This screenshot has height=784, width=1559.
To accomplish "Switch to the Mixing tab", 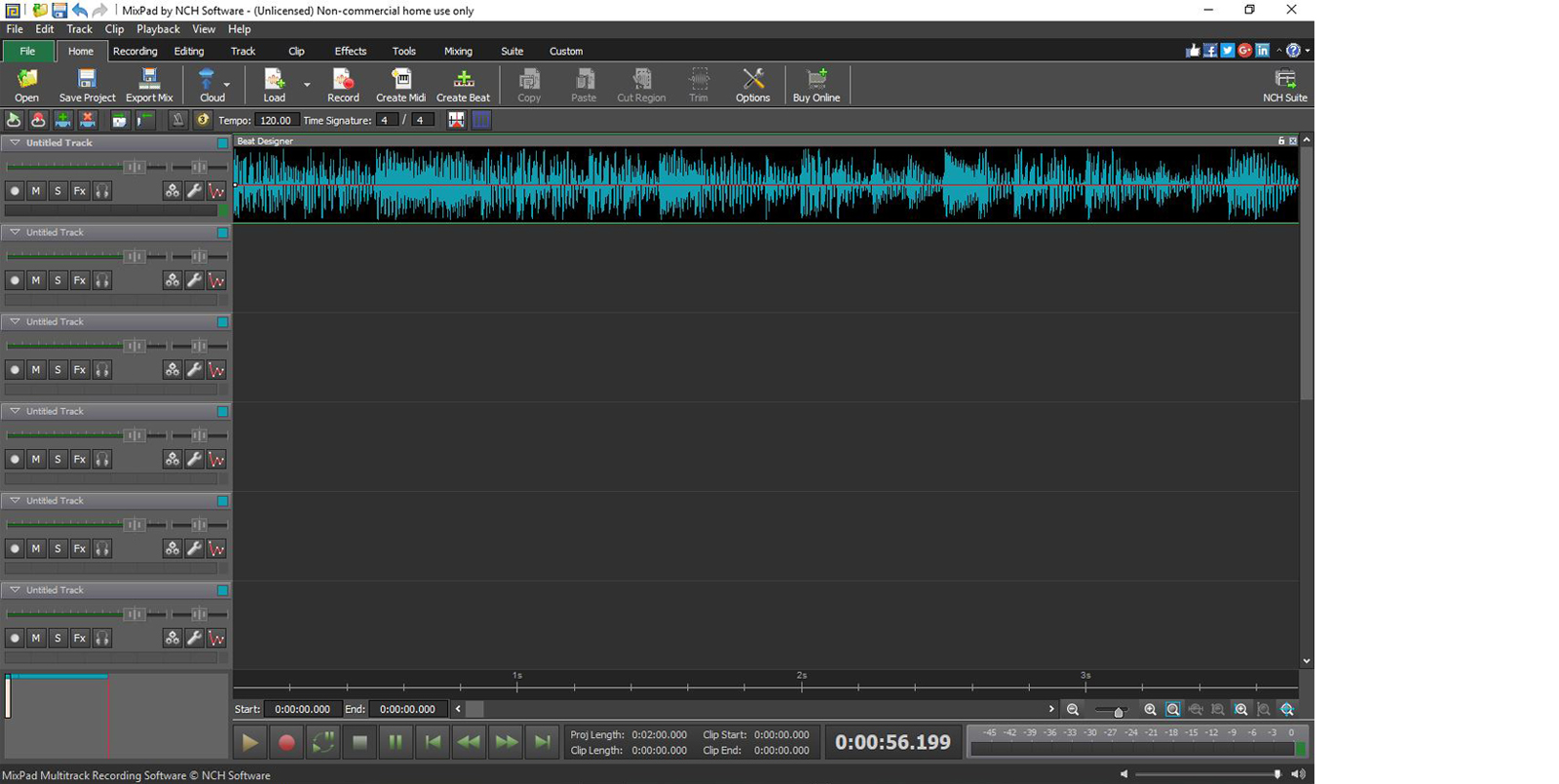I will coord(458,51).
